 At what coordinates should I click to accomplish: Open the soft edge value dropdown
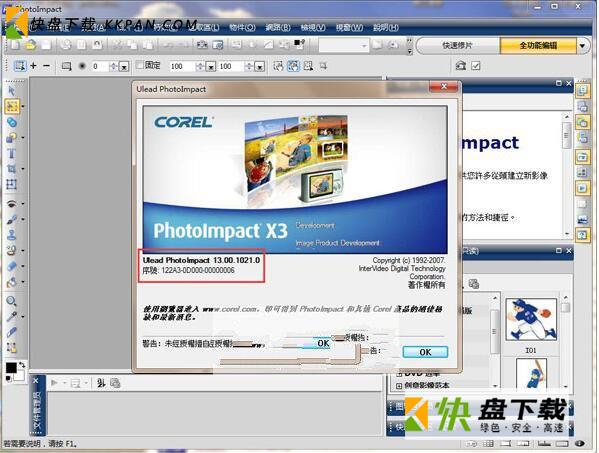pyautogui.click(x=124, y=66)
